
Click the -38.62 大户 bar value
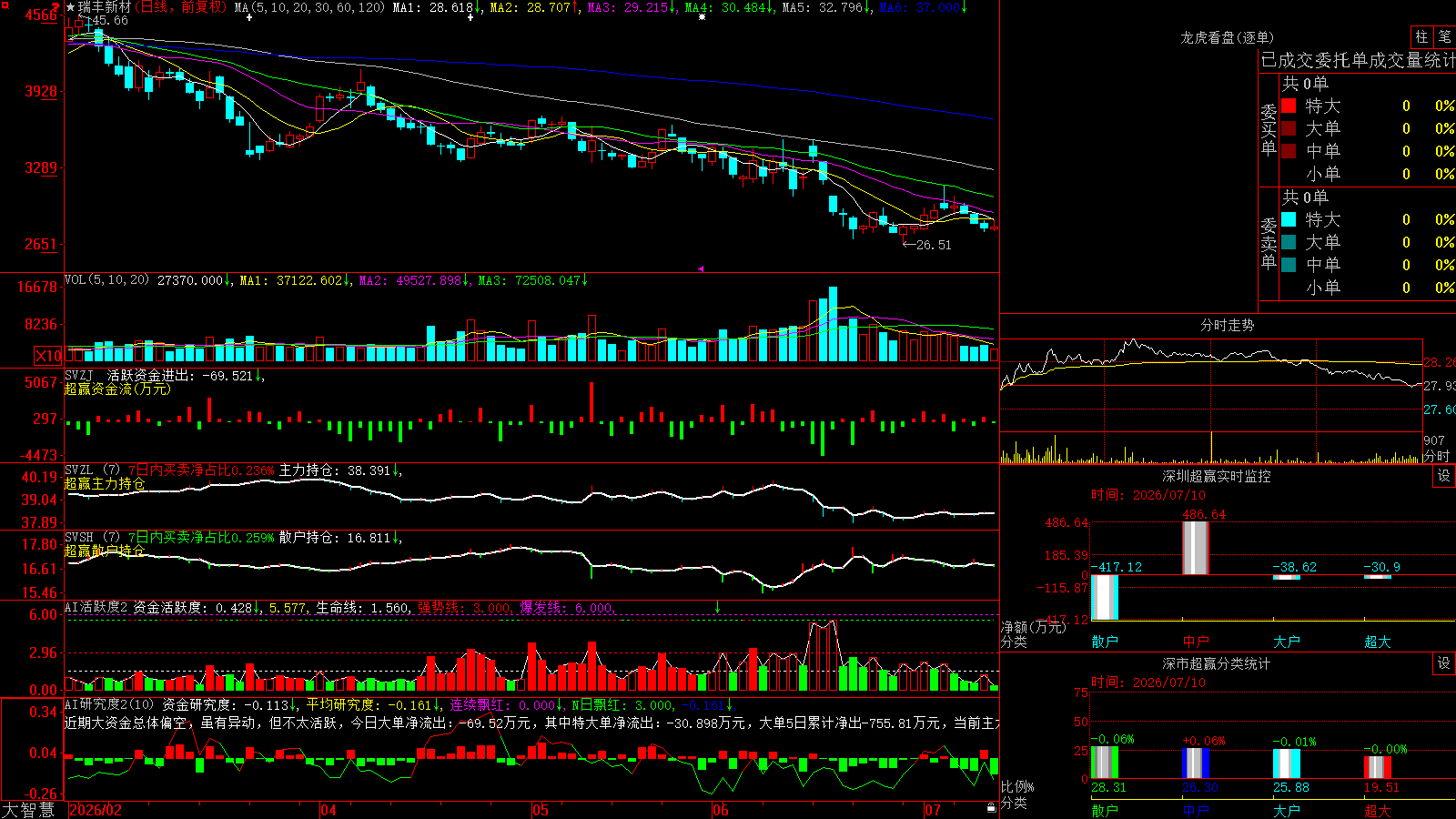click(1295, 567)
